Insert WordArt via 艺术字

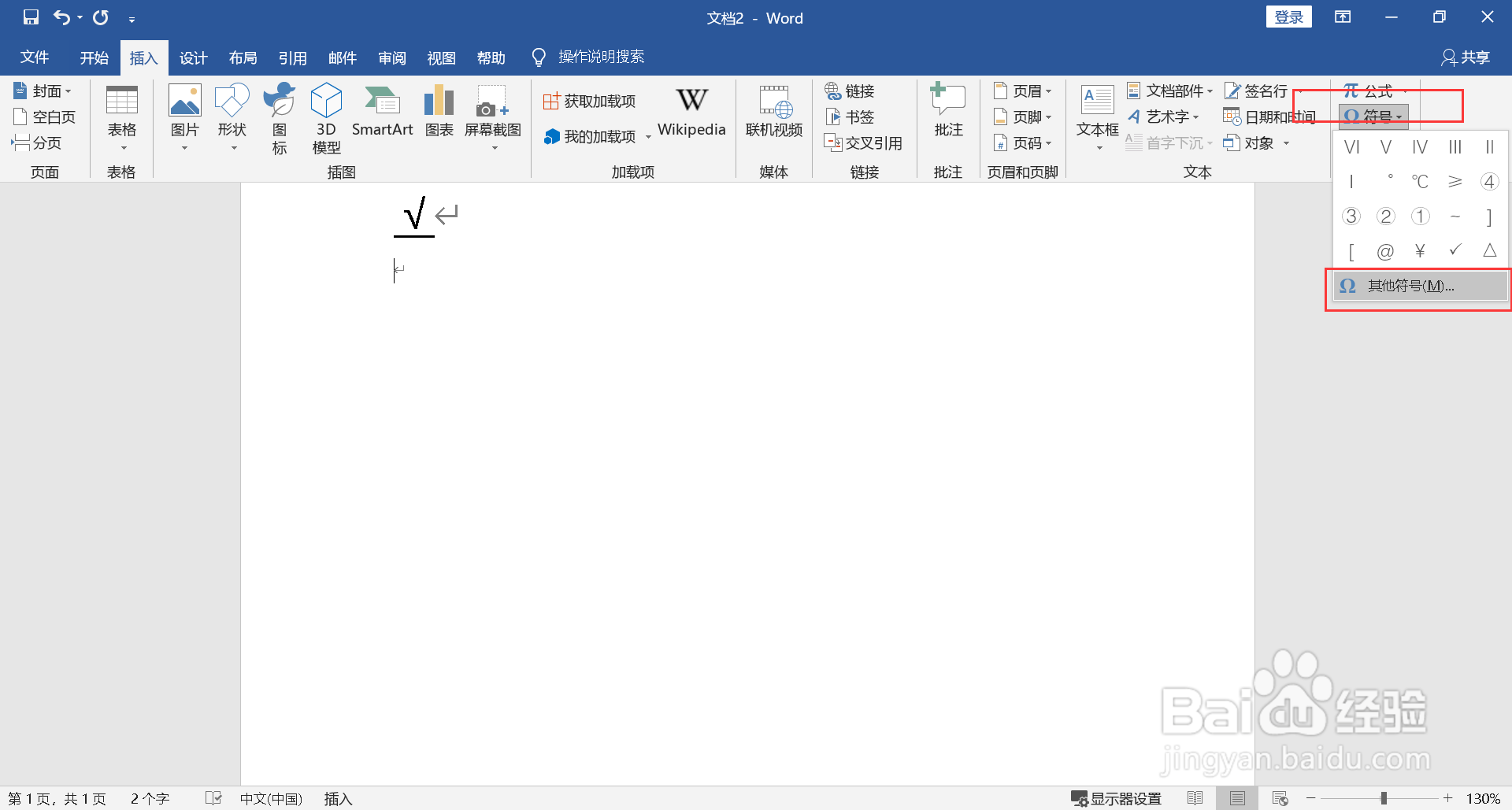[x=1166, y=116]
